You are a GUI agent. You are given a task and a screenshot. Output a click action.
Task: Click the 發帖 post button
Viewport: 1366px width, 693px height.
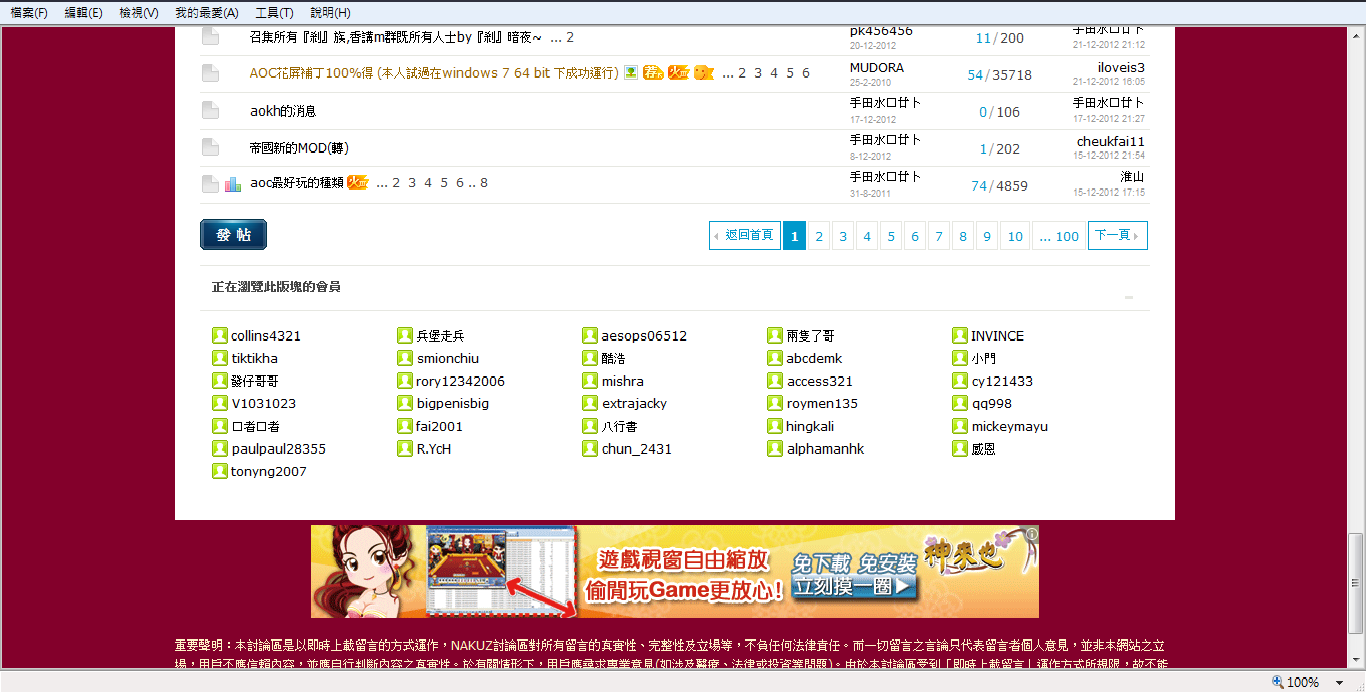233,235
